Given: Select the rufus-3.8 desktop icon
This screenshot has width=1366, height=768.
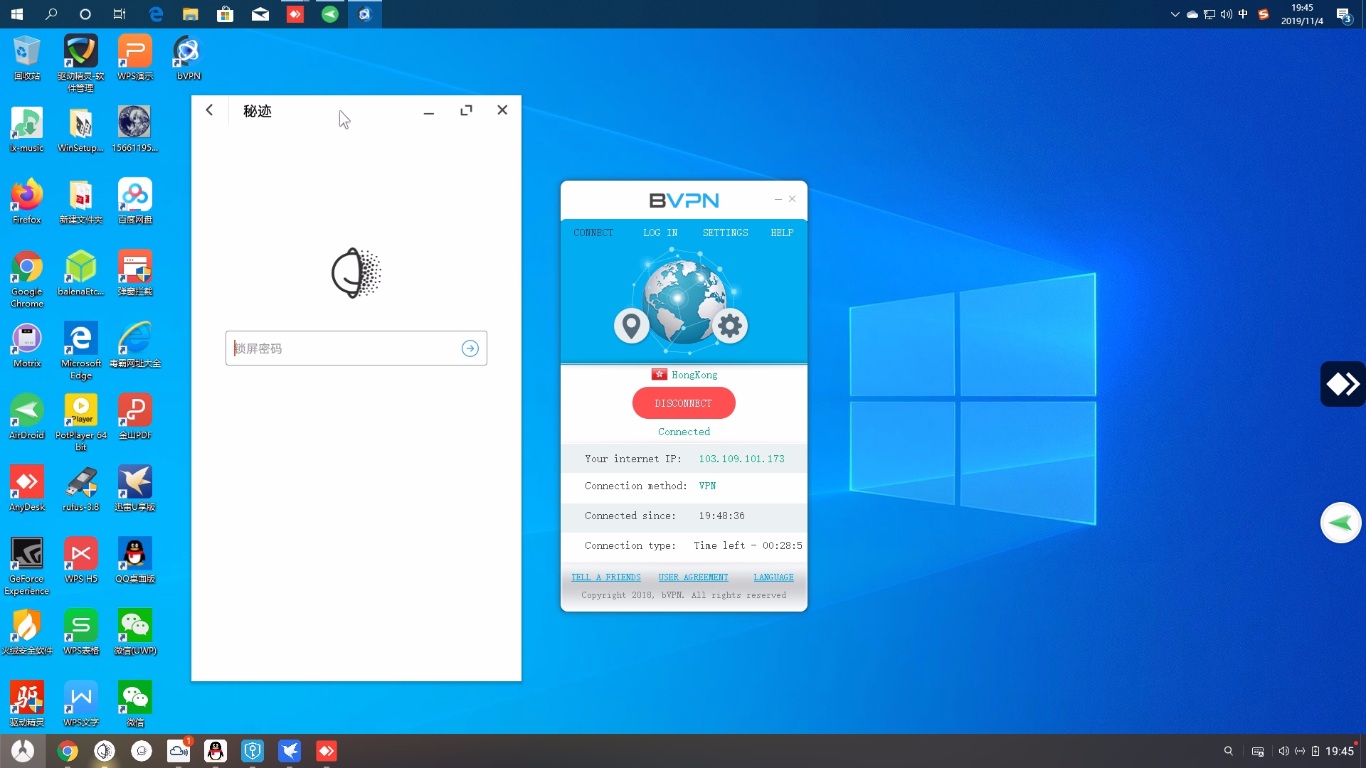Looking at the screenshot, I should click(x=81, y=489).
